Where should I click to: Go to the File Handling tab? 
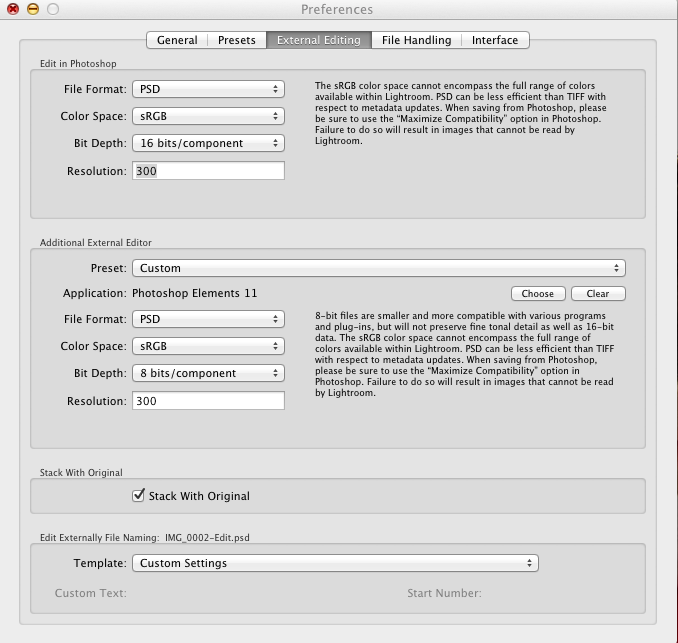(416, 40)
